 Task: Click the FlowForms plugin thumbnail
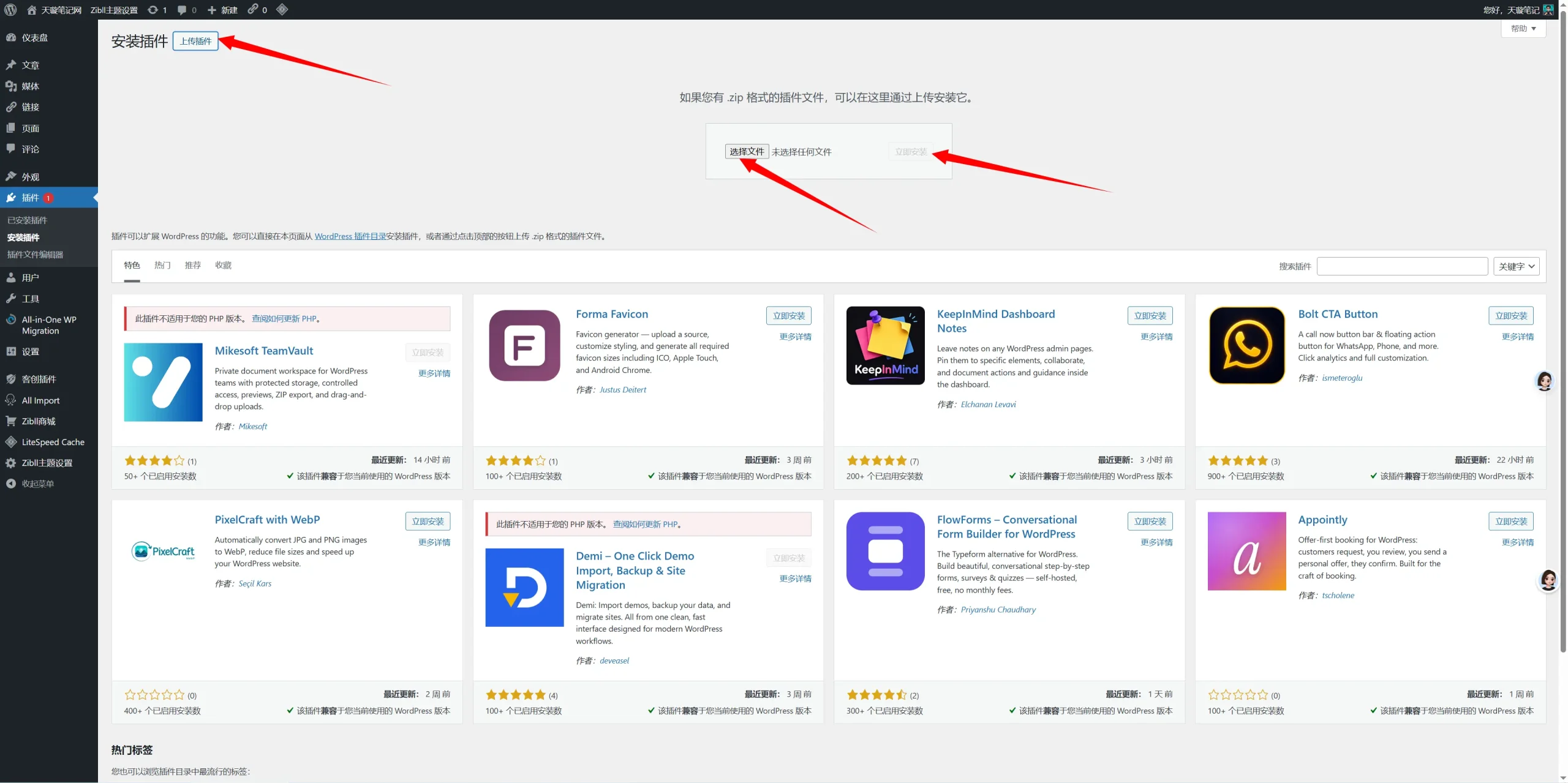886,552
